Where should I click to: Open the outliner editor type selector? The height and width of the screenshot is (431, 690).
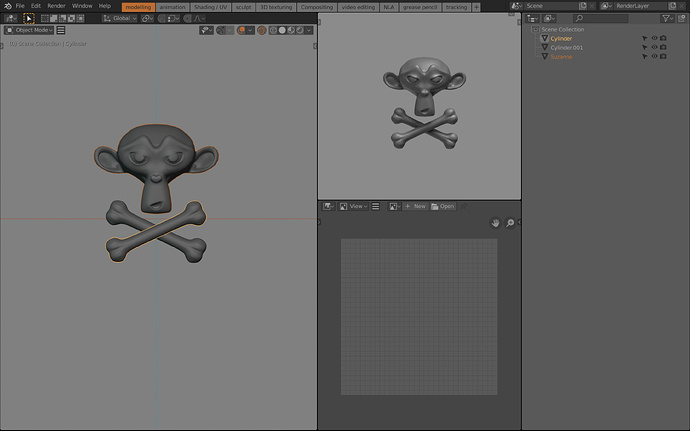[533, 18]
